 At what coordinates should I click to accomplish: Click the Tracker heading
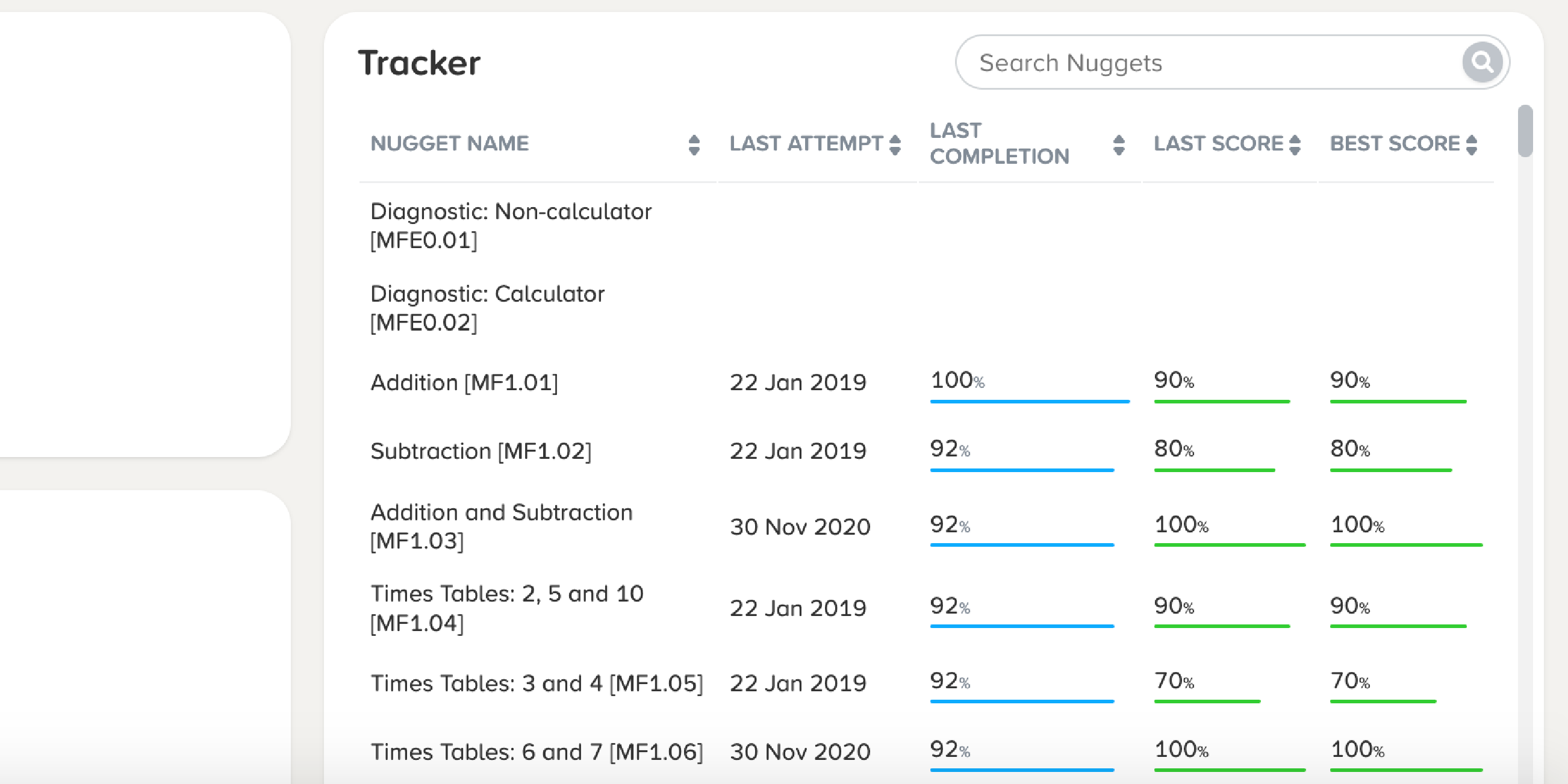[419, 63]
